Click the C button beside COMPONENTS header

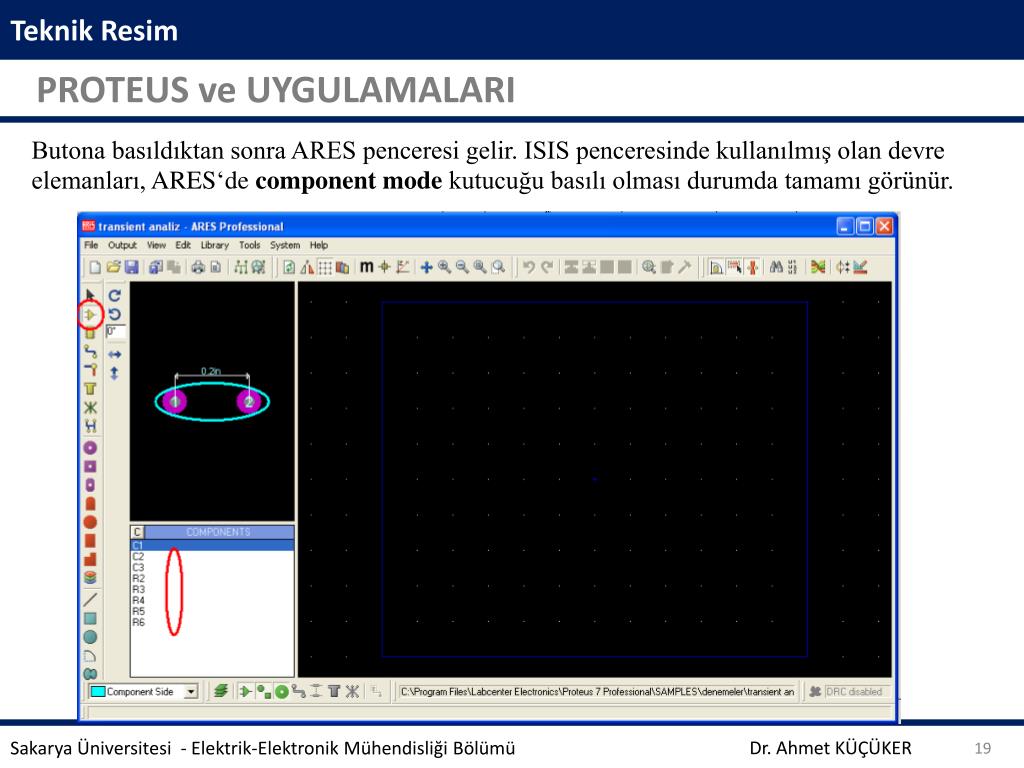click(137, 532)
